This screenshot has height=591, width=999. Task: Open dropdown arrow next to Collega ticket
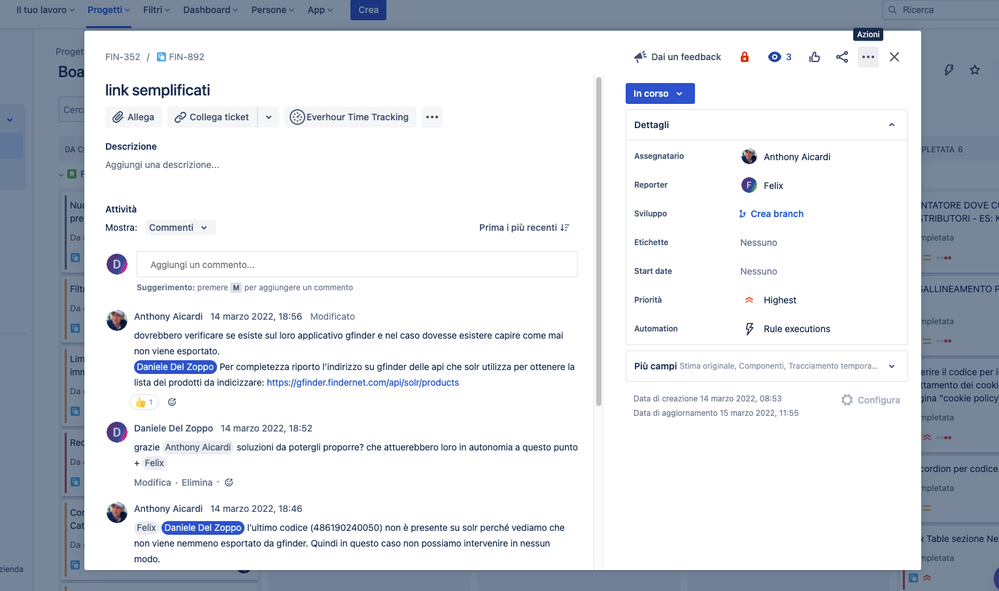pos(269,117)
